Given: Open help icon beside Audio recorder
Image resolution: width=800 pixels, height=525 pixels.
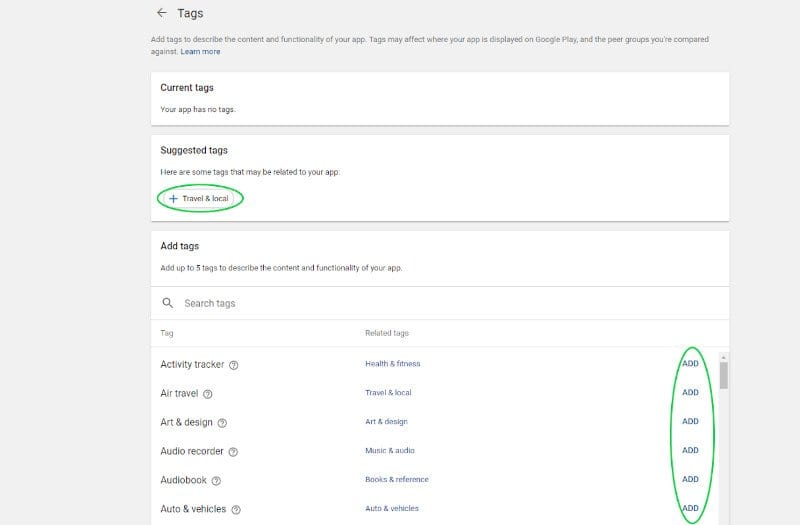Looking at the screenshot, I should (233, 452).
